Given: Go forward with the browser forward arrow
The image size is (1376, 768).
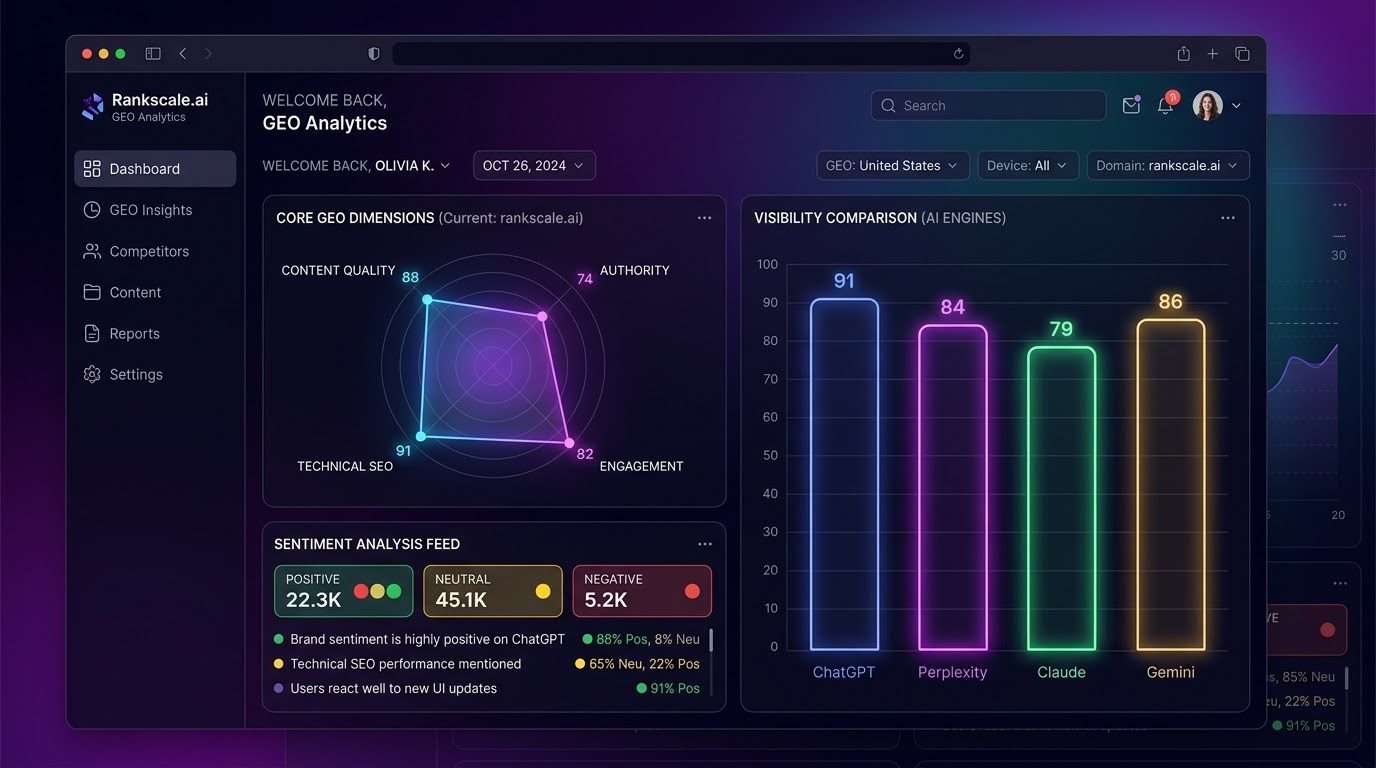Looking at the screenshot, I should tap(208, 54).
